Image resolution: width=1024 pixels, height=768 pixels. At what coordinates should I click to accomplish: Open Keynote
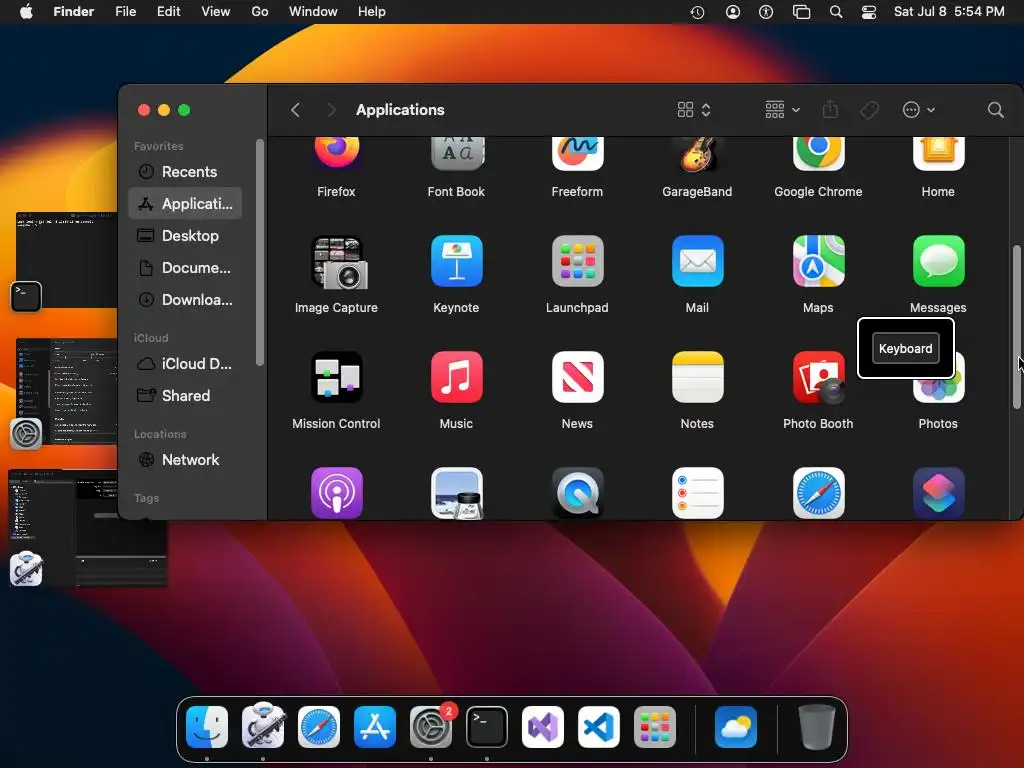pyautogui.click(x=456, y=261)
